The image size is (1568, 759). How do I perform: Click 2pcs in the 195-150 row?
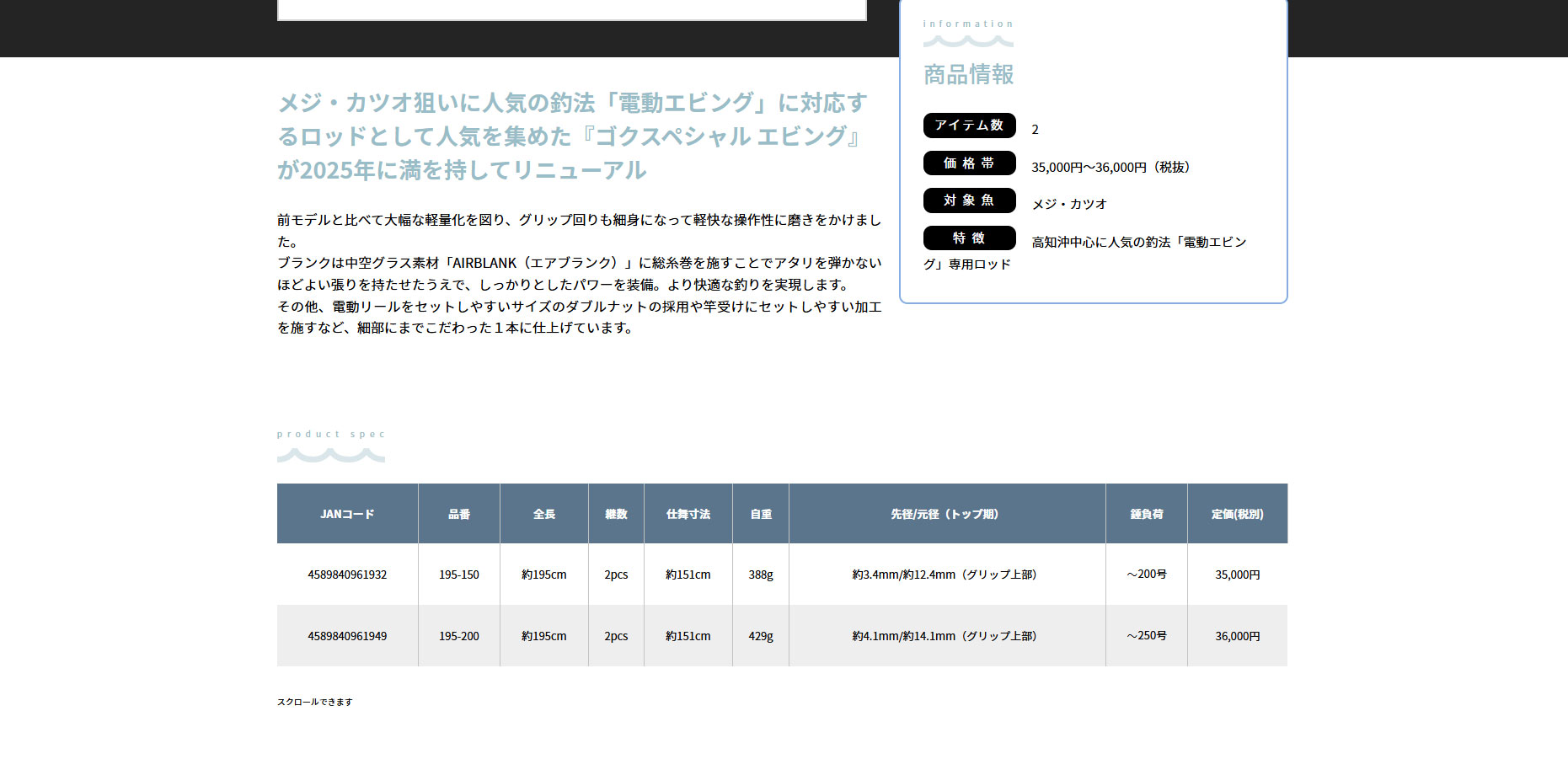[616, 575]
